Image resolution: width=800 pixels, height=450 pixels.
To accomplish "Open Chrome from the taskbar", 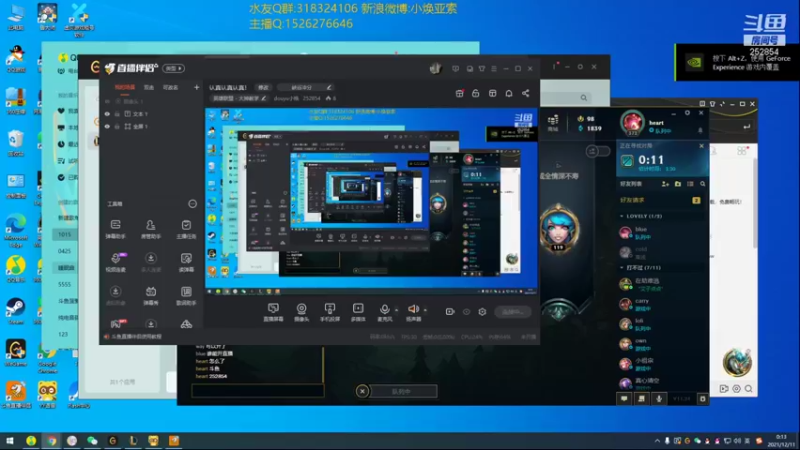I will coord(52,440).
